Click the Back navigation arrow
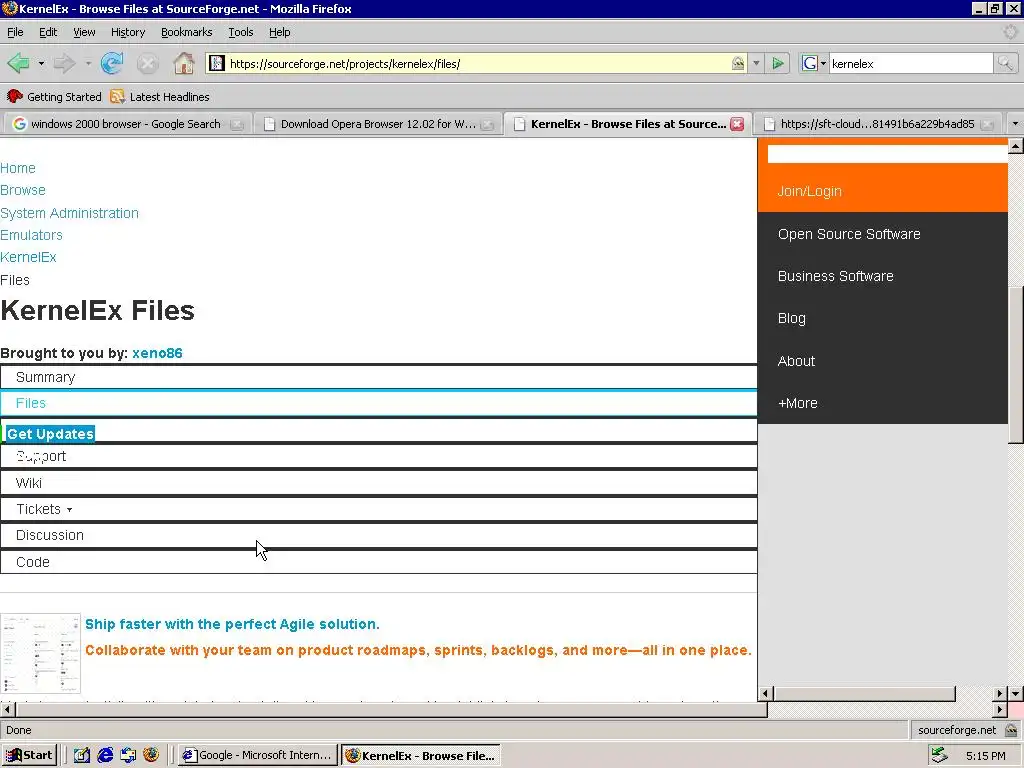This screenshot has height=768, width=1024. 18,63
